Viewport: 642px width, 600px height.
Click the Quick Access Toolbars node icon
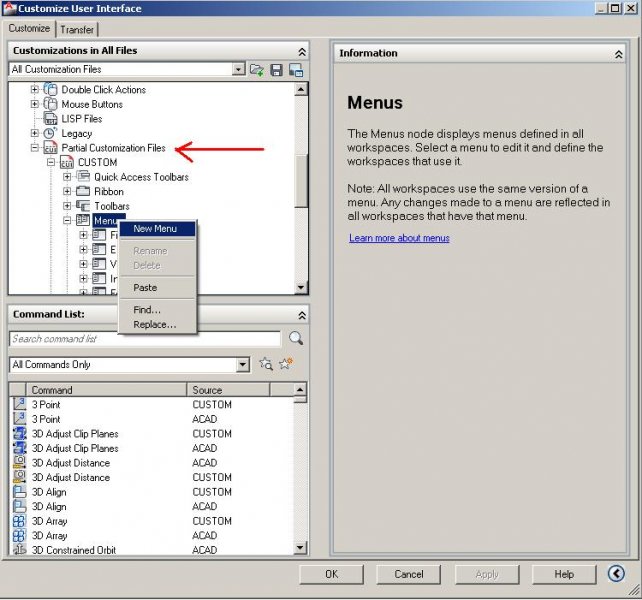(83, 177)
